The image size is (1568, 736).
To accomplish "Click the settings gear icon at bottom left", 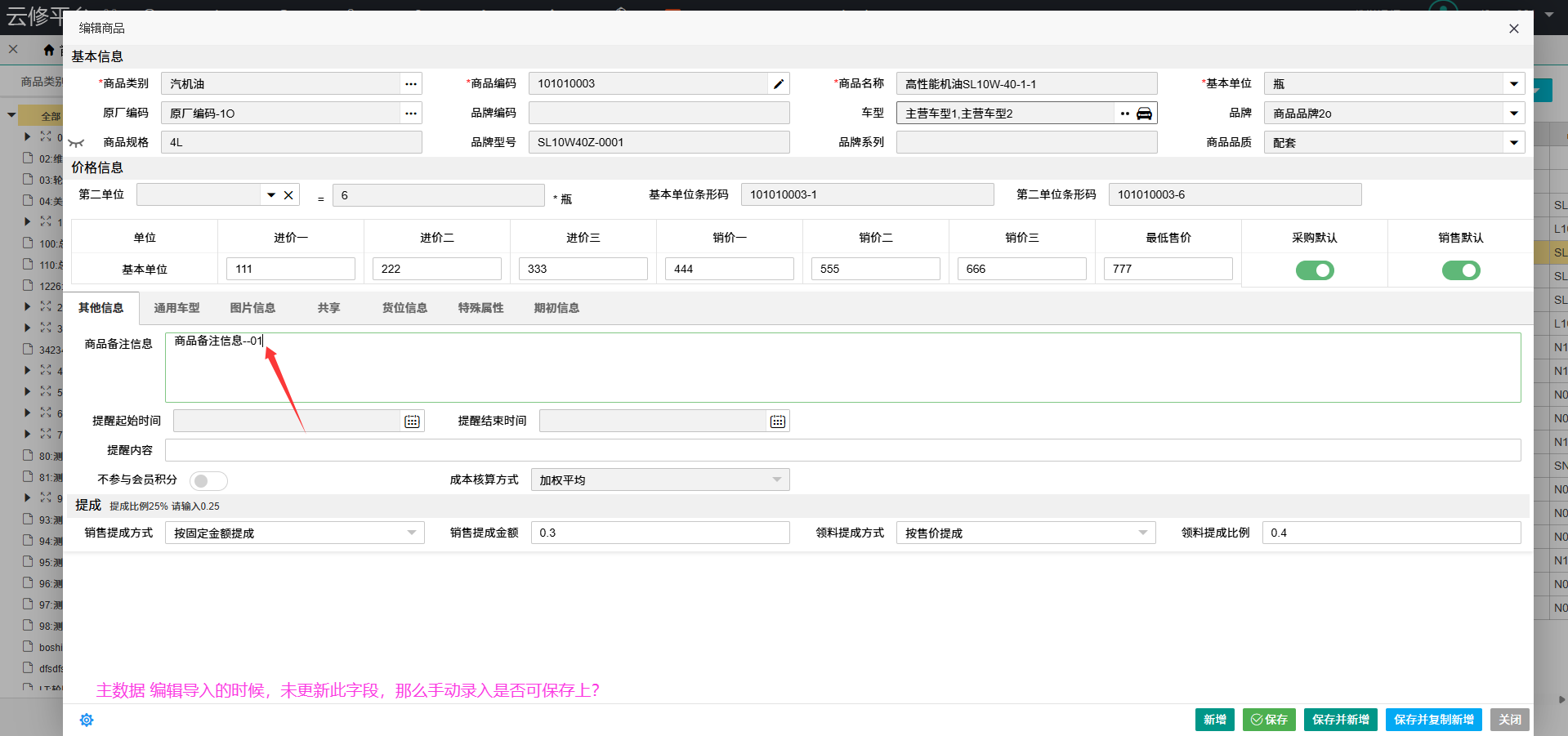I will tap(87, 720).
